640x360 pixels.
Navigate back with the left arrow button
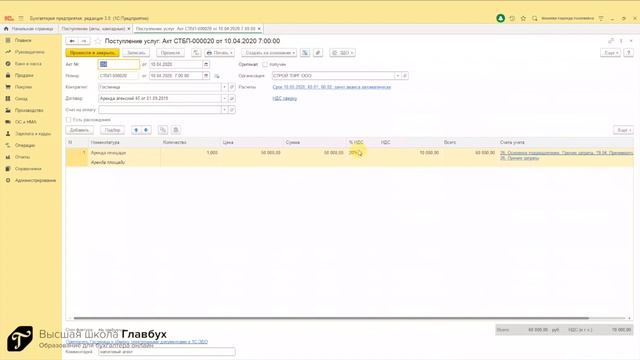[72, 41]
